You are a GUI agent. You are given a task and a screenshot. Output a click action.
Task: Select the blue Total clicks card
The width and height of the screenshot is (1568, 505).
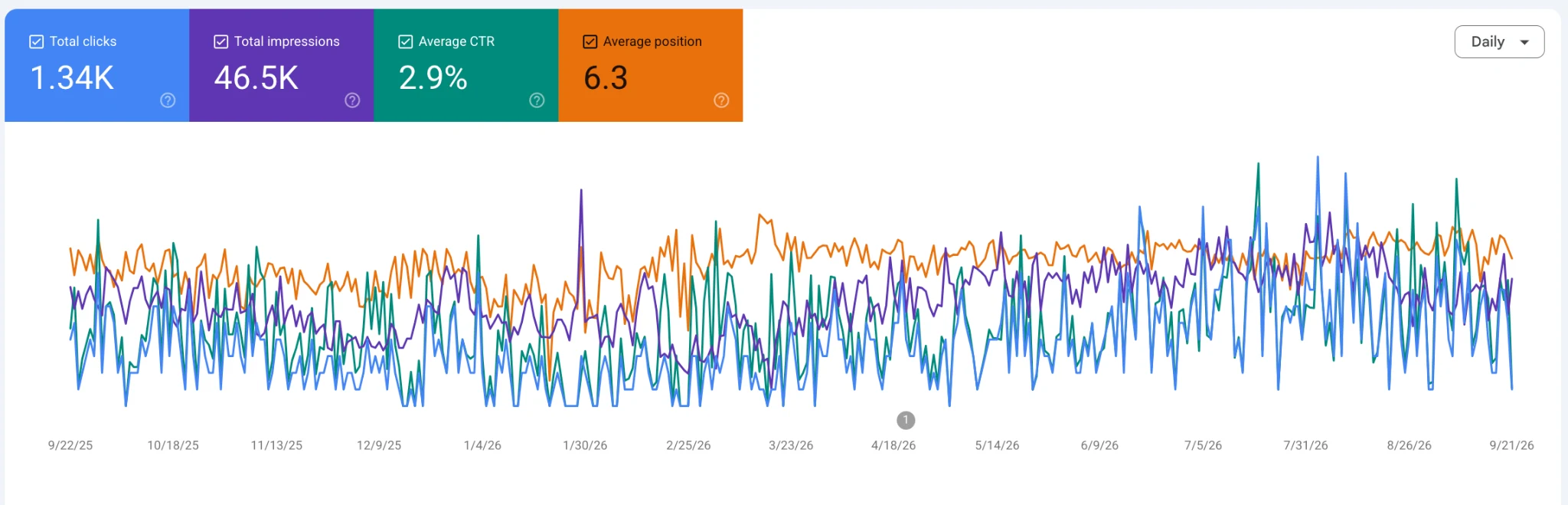(97, 65)
